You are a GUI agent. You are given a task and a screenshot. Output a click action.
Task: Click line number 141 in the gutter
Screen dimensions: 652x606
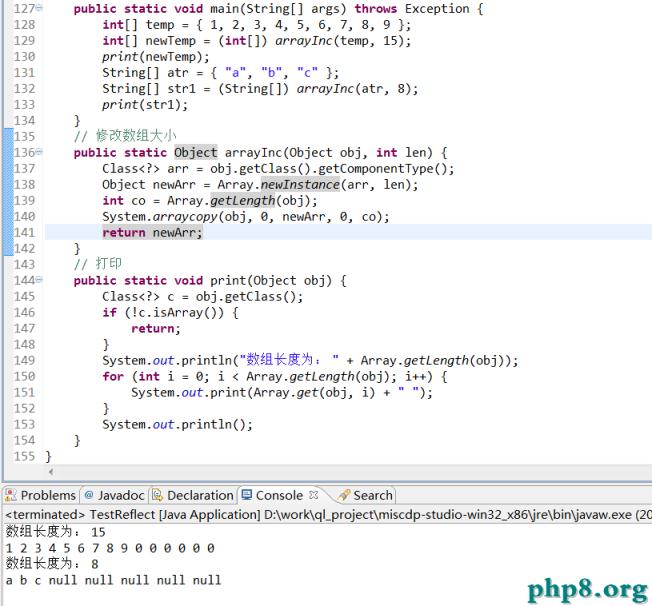[x=24, y=233]
